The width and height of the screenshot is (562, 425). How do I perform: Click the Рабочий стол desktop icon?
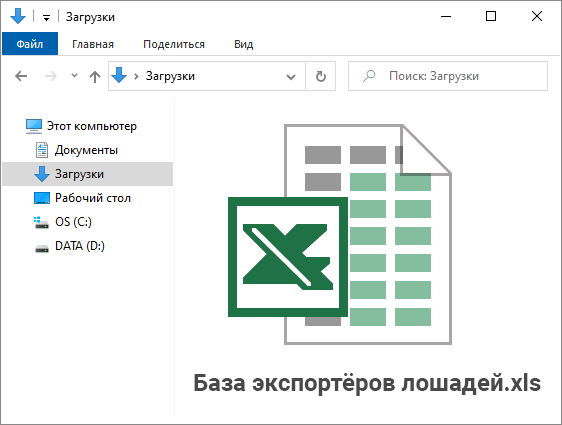tap(42, 198)
